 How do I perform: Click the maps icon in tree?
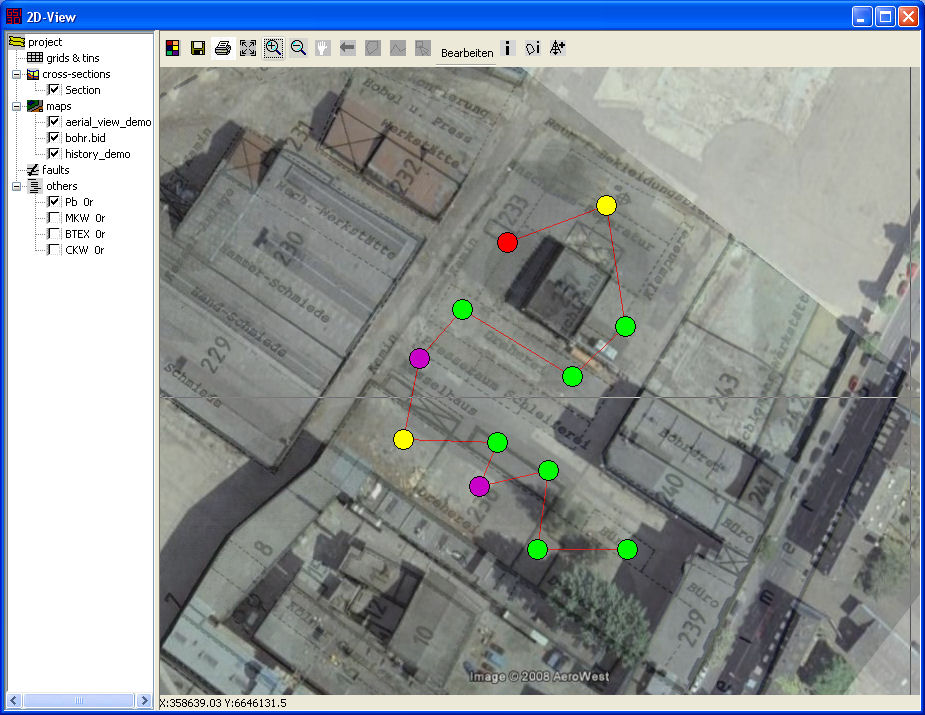(x=35, y=106)
